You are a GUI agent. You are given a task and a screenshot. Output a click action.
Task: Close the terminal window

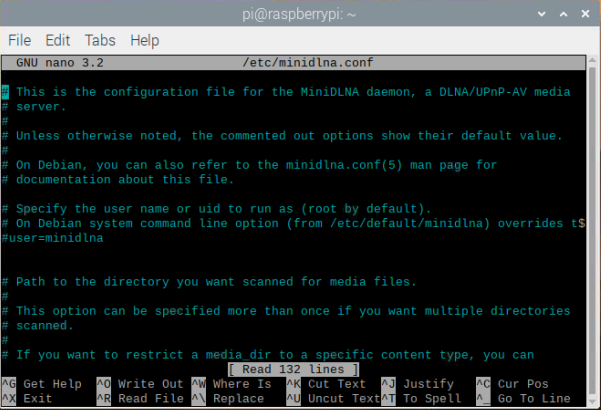point(585,14)
